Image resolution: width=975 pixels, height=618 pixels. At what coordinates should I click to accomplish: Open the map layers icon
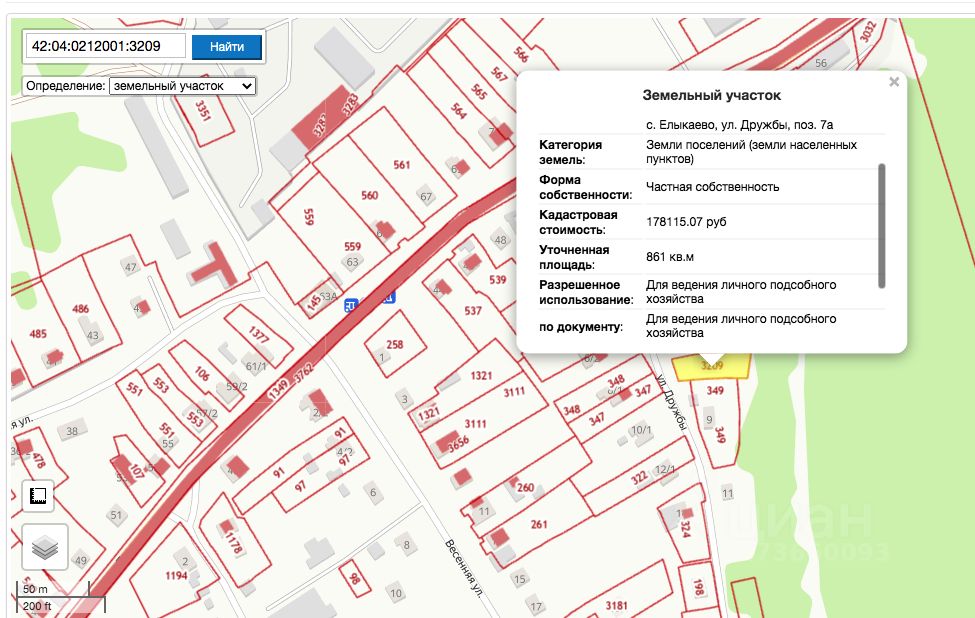click(45, 547)
